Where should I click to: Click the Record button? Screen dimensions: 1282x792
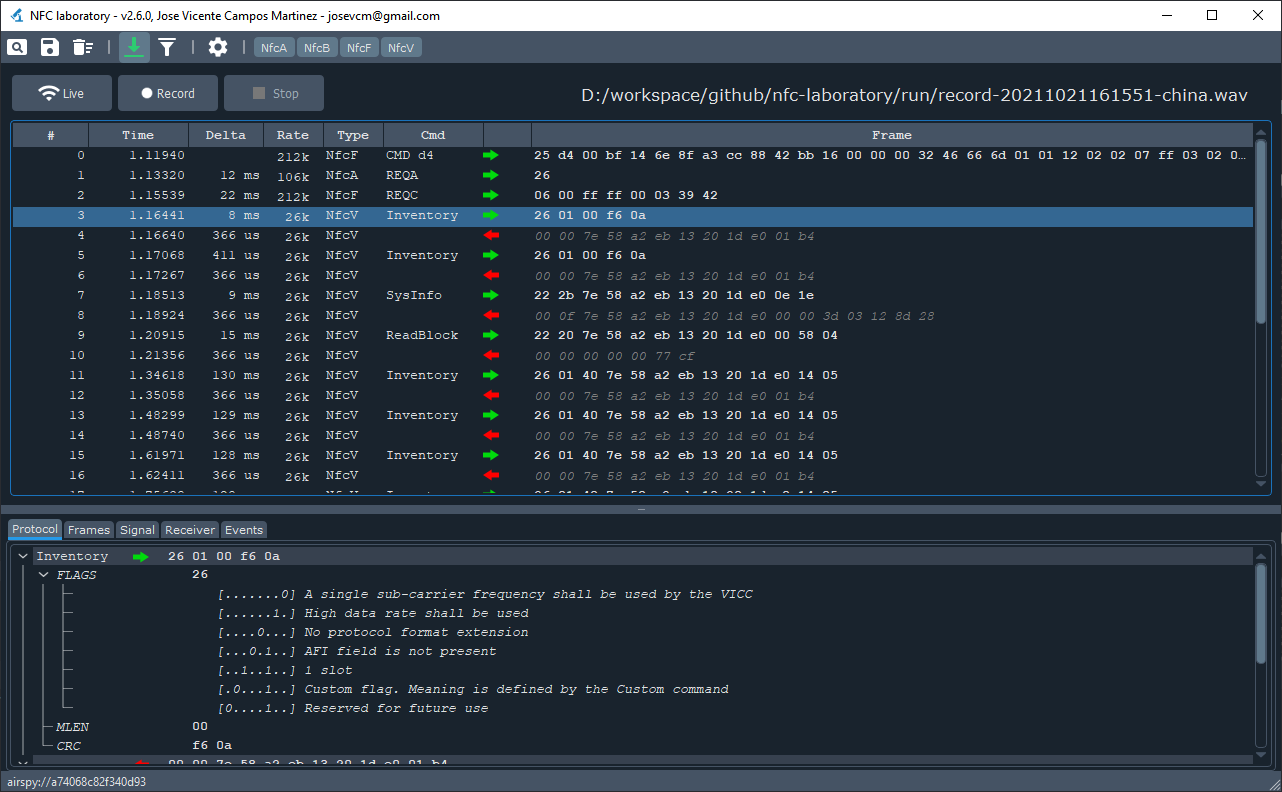168,93
